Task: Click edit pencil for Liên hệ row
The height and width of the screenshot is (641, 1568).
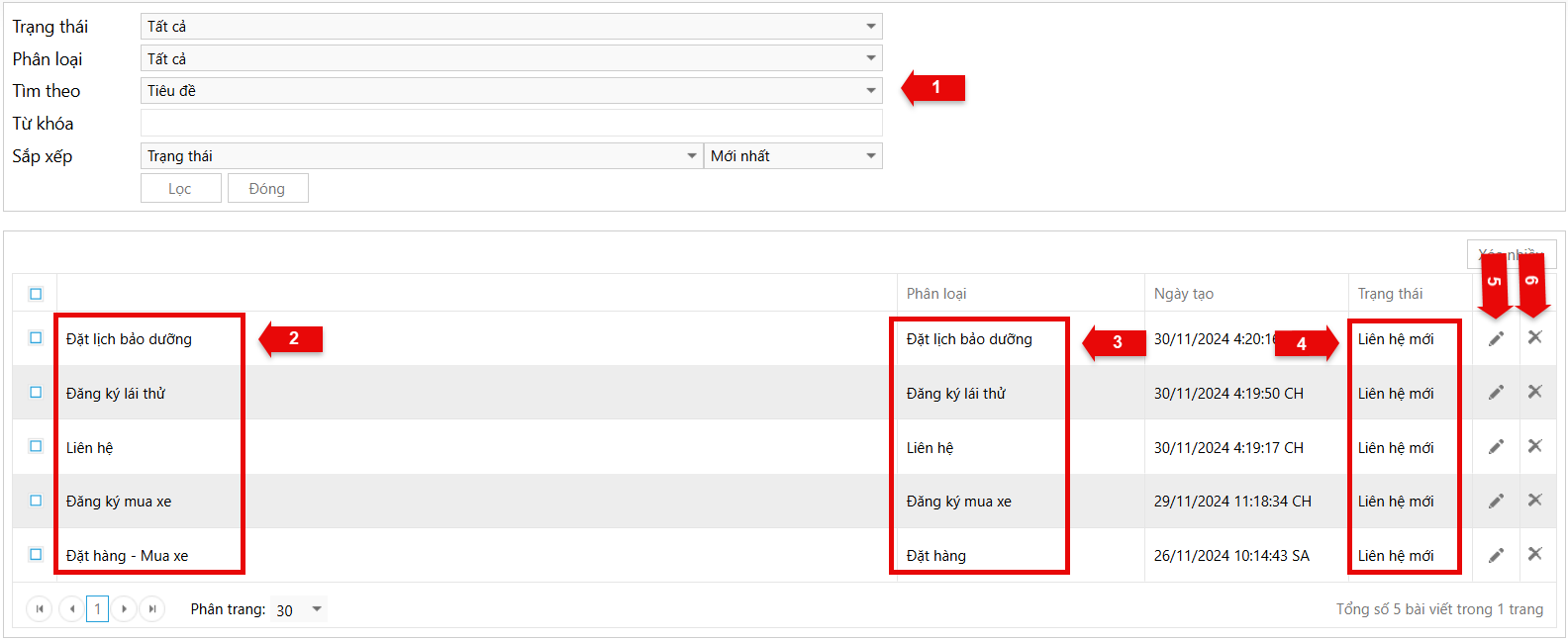Action: point(1496,447)
